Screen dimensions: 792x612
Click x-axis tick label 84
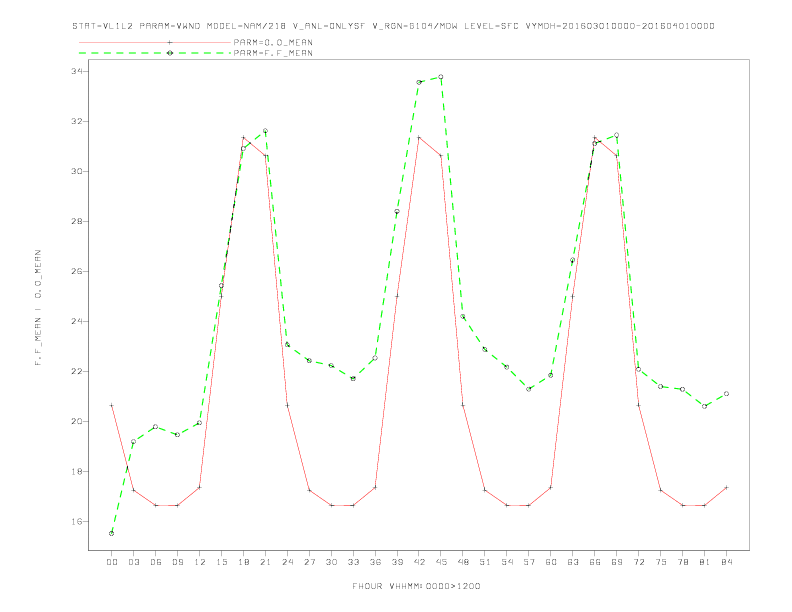point(727,562)
